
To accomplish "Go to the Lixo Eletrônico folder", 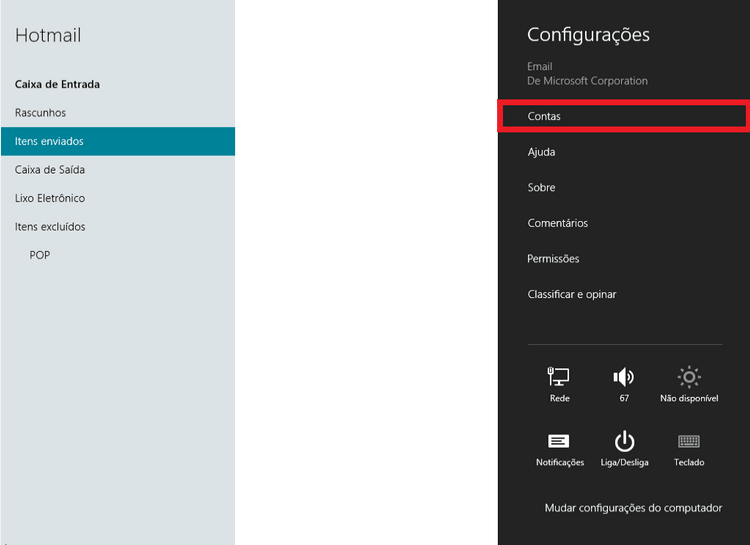I will [50, 198].
